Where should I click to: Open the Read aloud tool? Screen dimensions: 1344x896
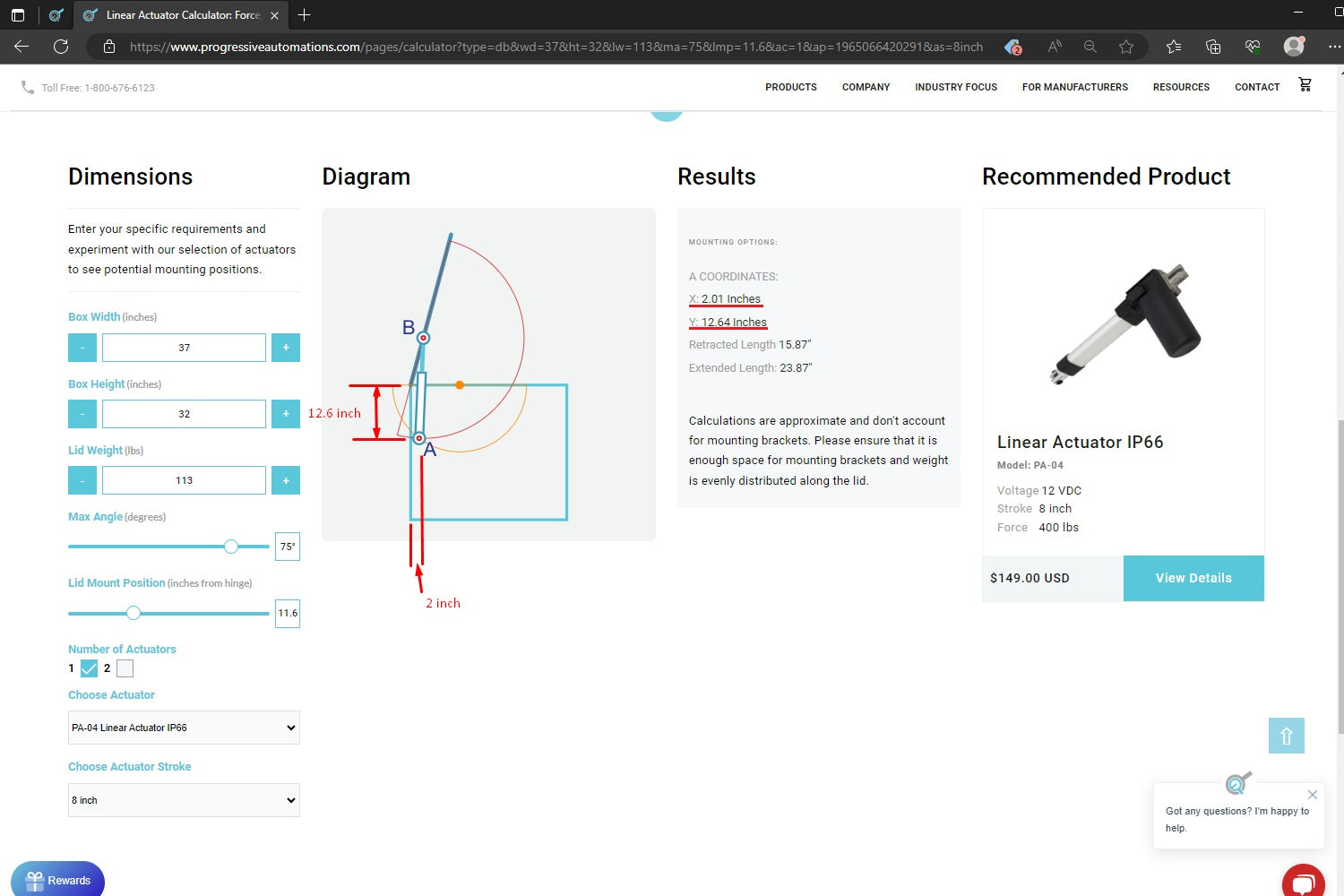[x=1055, y=47]
